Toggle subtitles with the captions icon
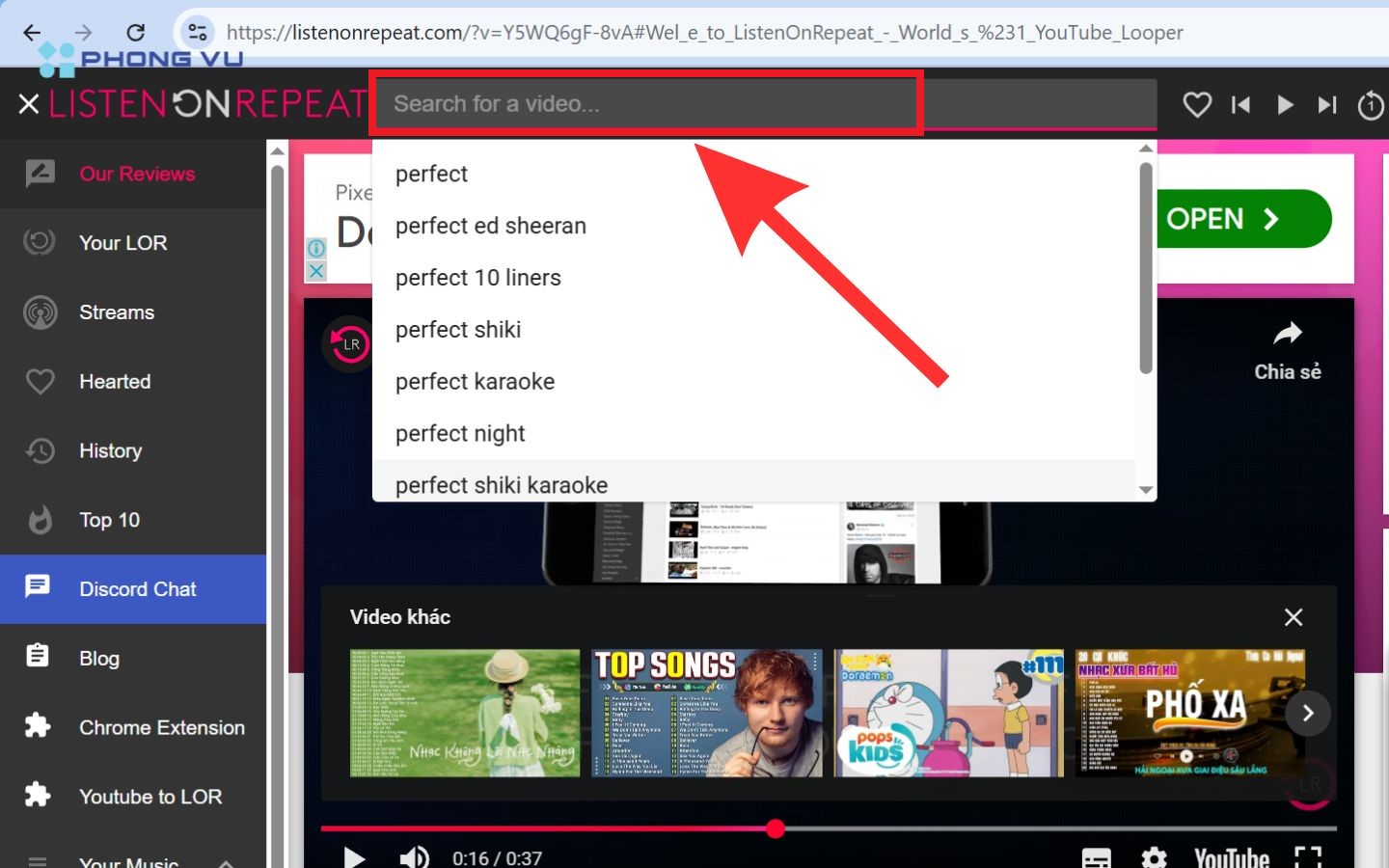The image size is (1389, 868). click(1096, 856)
